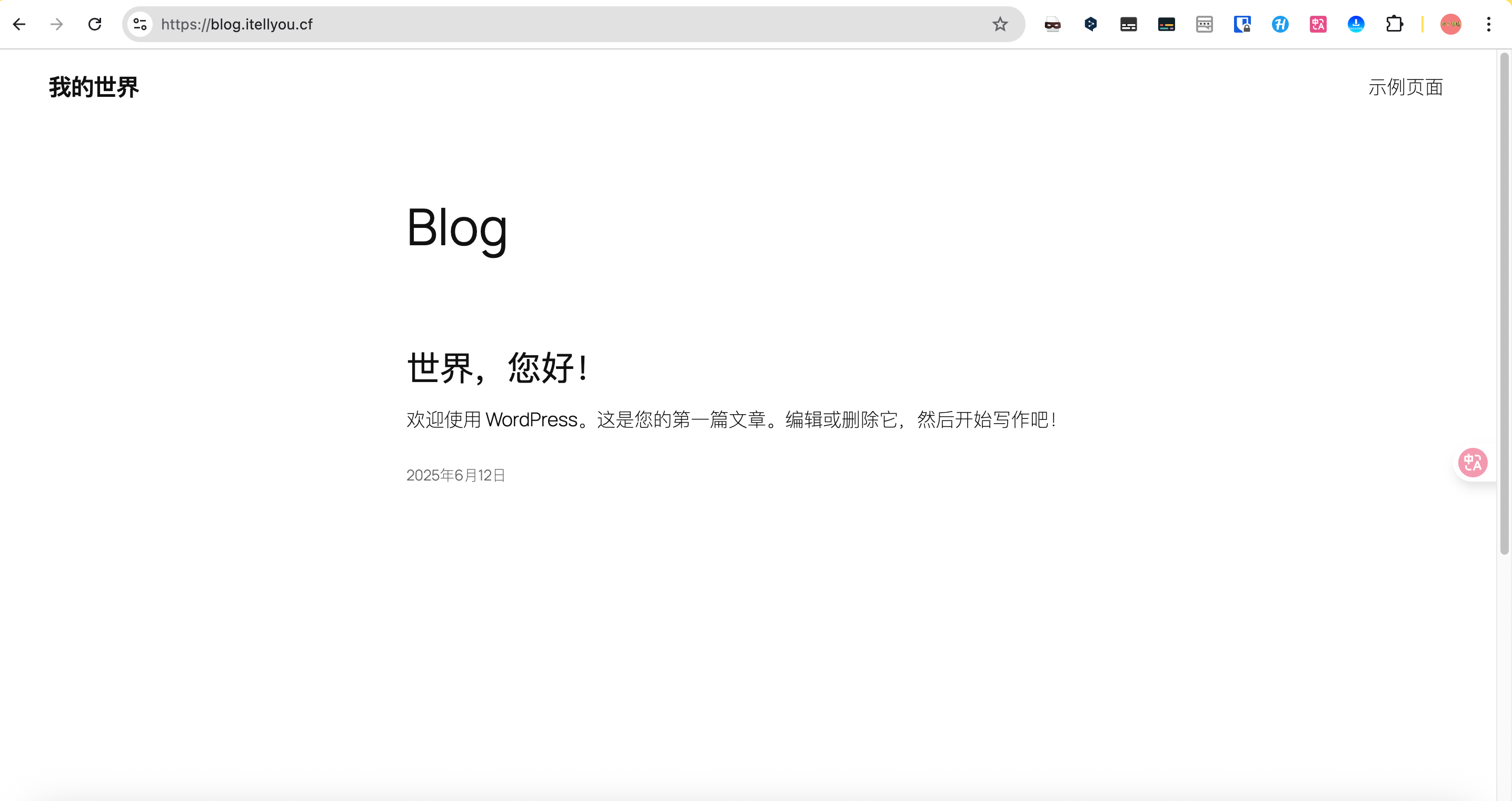Click the floating translate bubble on the page
This screenshot has width=1512, height=801.
[x=1473, y=463]
